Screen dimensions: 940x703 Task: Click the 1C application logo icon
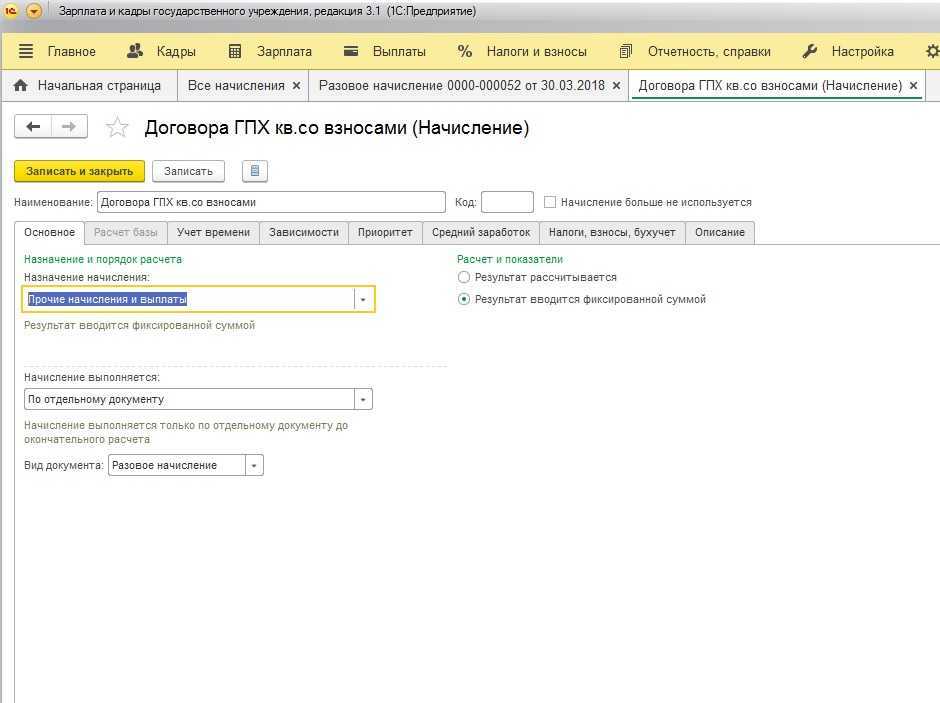click(x=11, y=11)
